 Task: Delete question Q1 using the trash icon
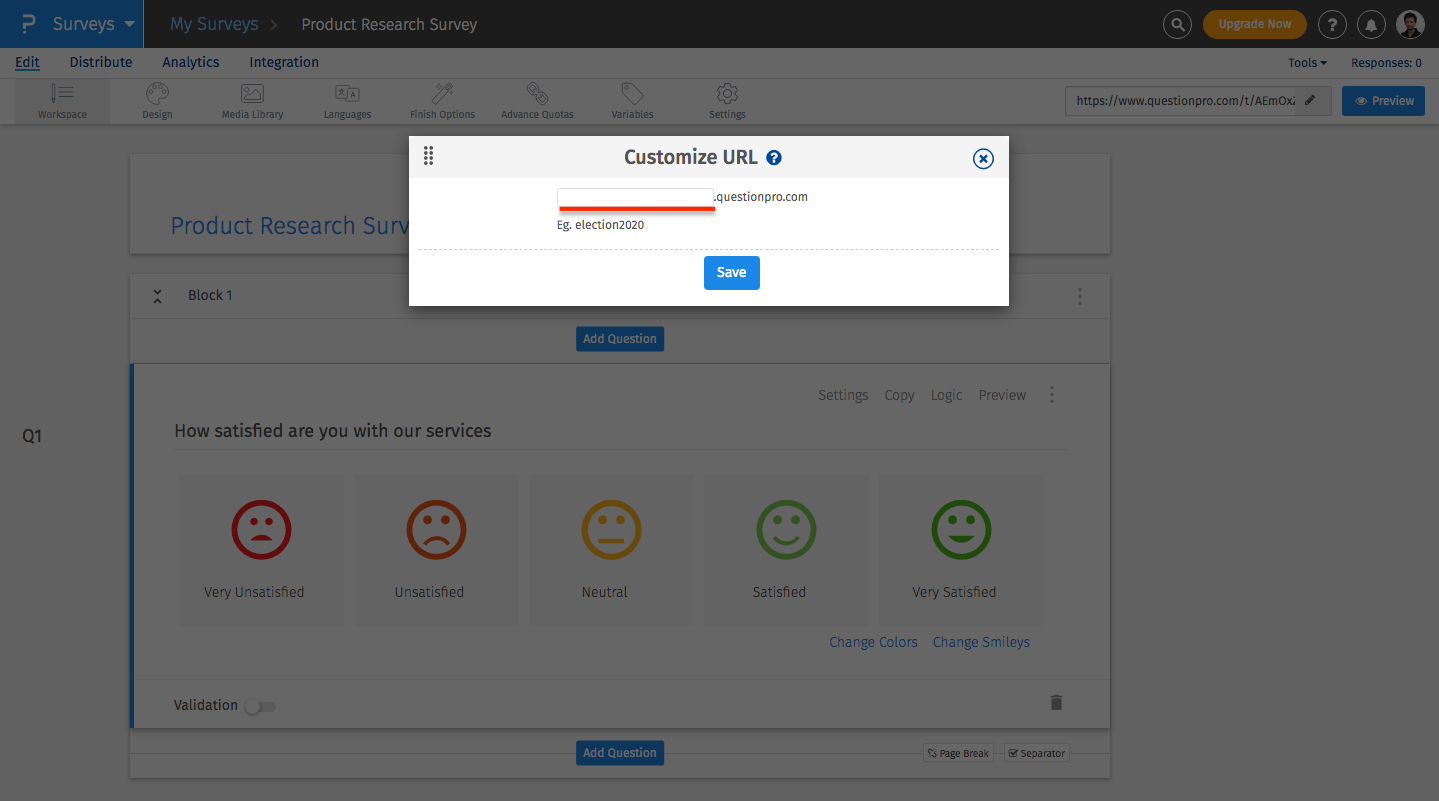[1055, 702]
